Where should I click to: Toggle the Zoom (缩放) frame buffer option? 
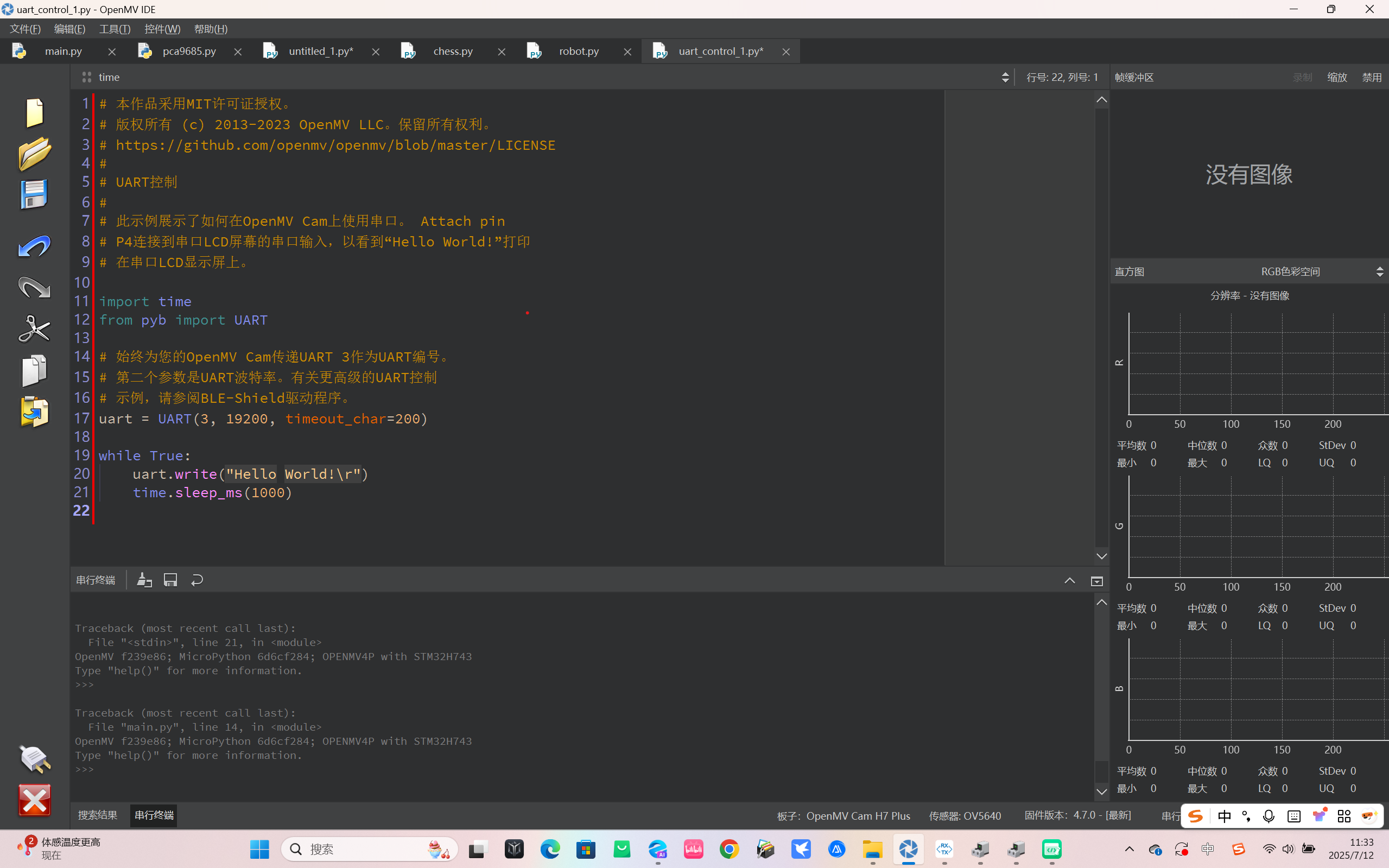click(x=1337, y=78)
